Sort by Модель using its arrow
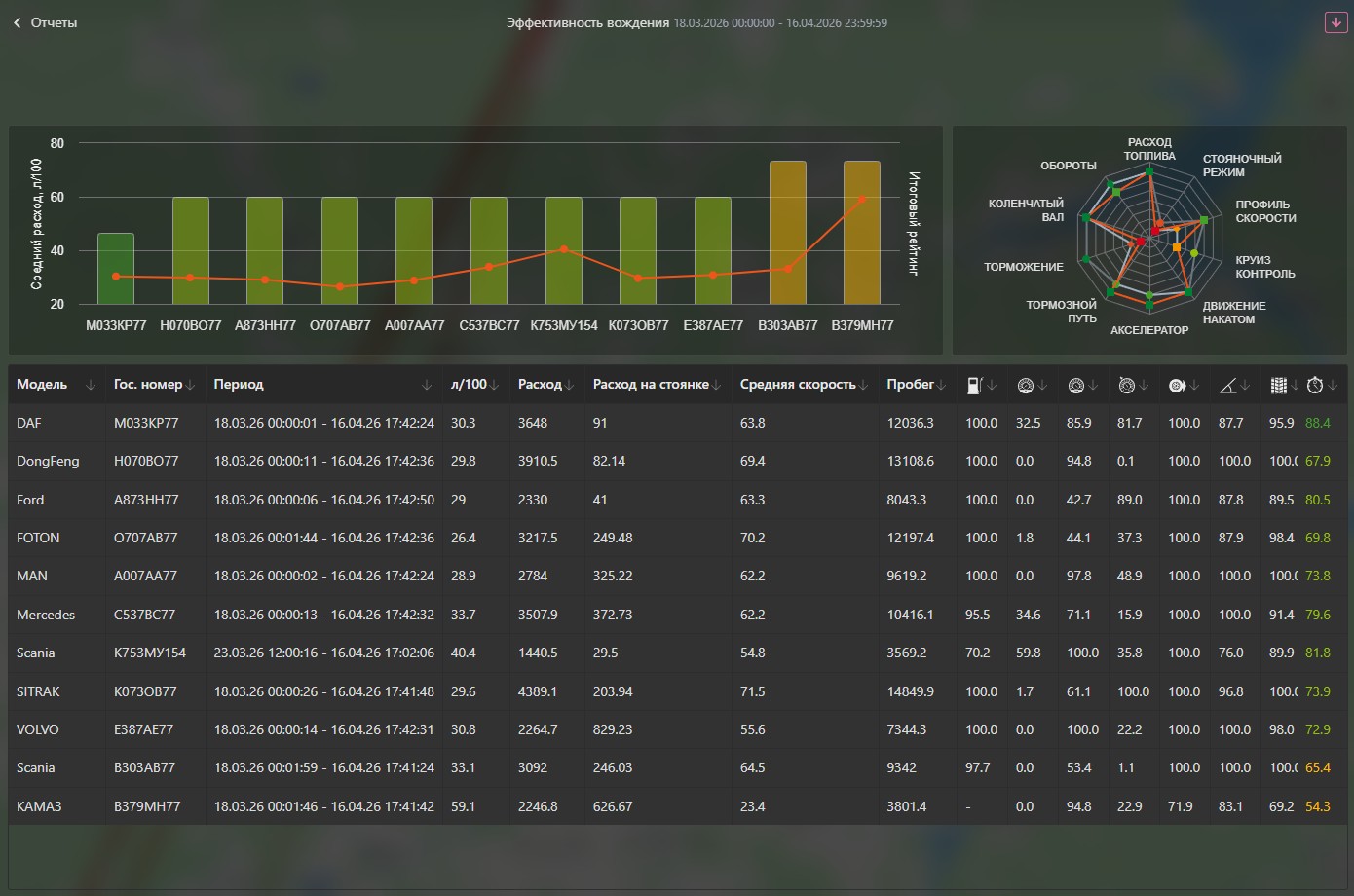The height and width of the screenshot is (896, 1354). point(91,386)
